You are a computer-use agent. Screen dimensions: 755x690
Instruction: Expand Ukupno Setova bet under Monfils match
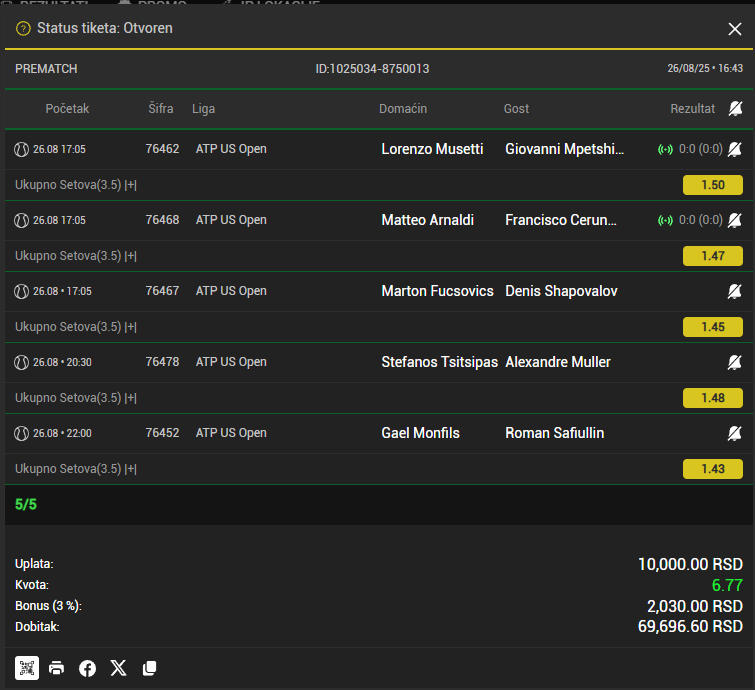[76, 469]
